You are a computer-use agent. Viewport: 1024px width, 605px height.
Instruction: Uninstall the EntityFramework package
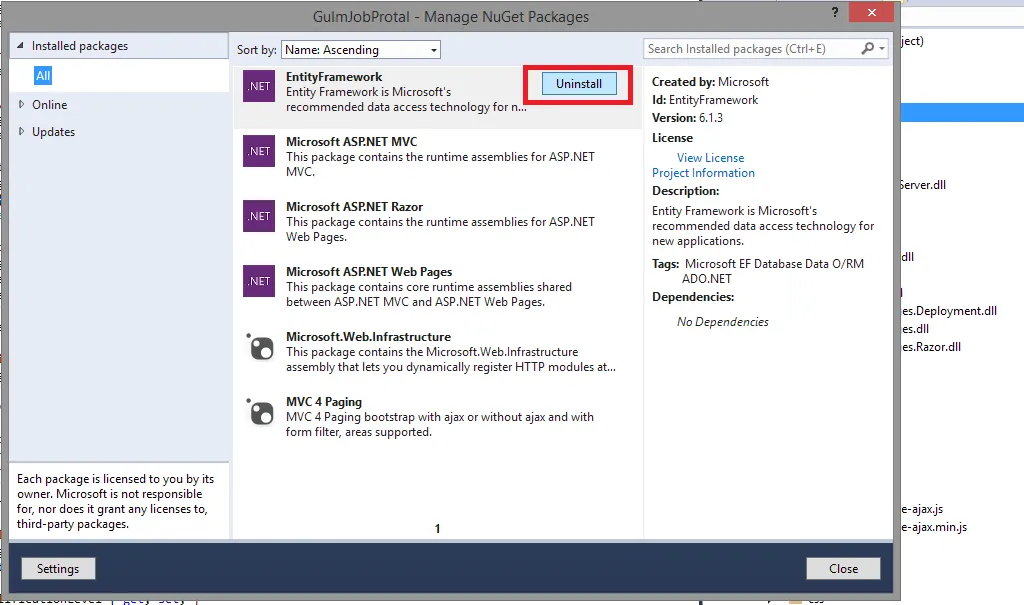click(x=579, y=84)
